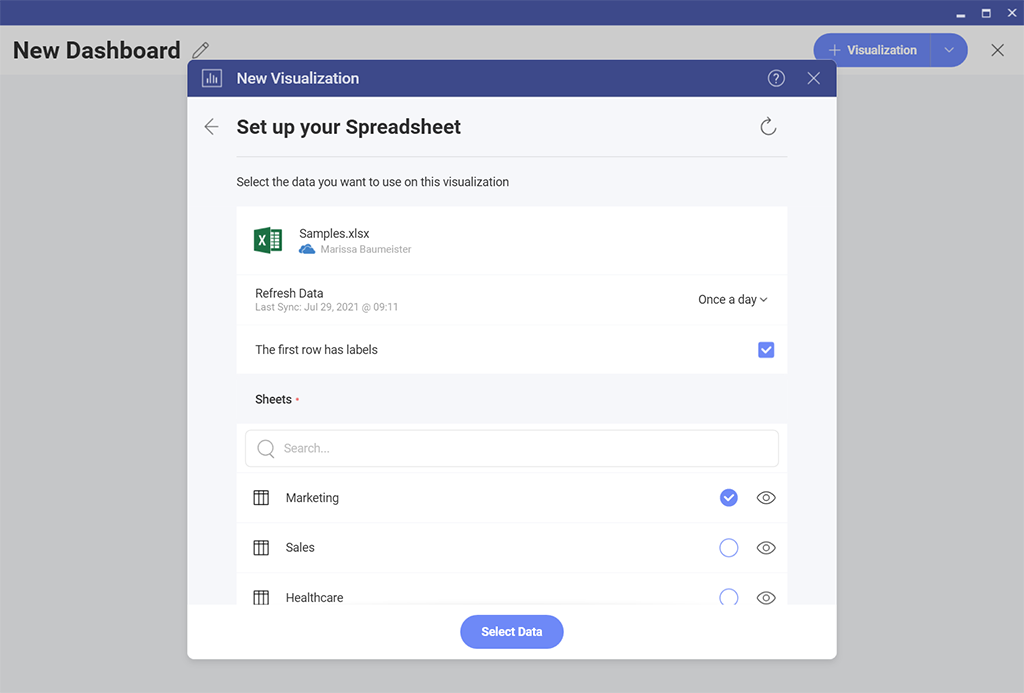Screen dimensions: 1024x693
Task: Click the Select Data button
Action: (x=512, y=632)
